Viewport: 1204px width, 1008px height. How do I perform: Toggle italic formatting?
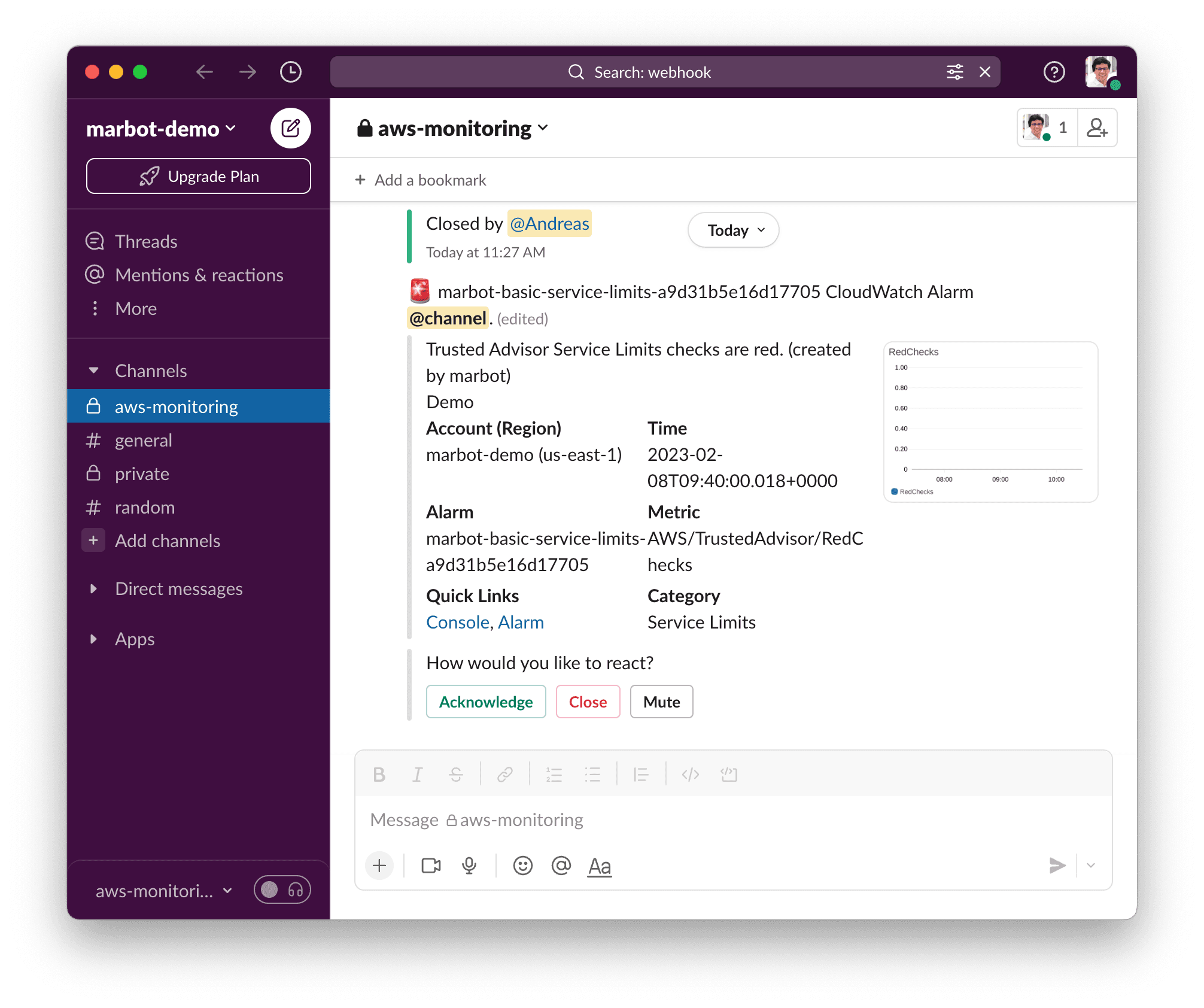[418, 775]
